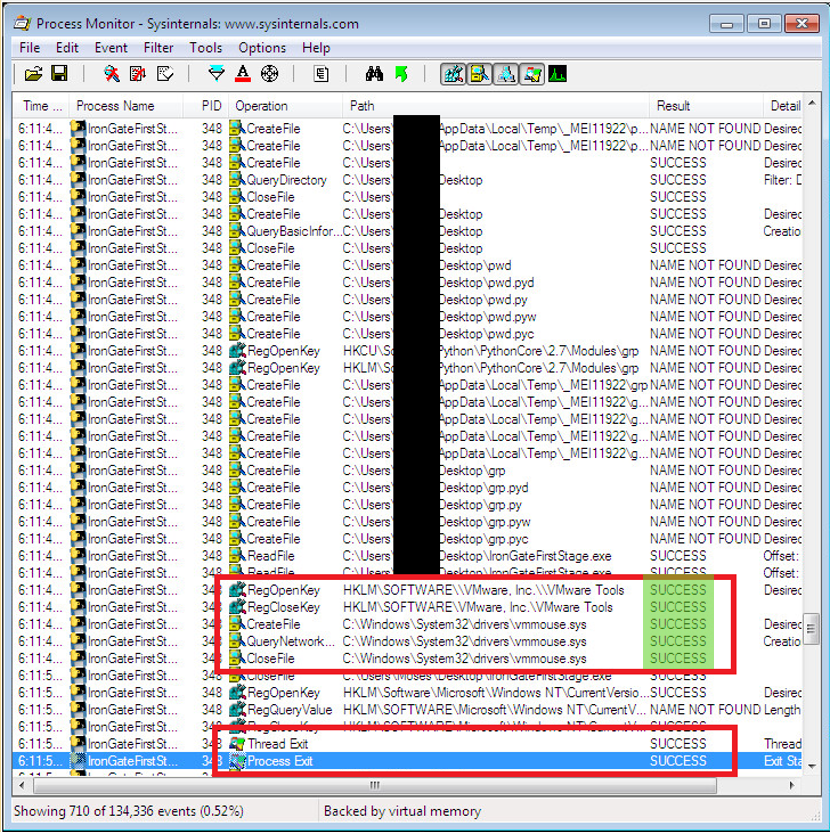This screenshot has width=831, height=832.
Task: Click the Find binoculars icon
Action: click(374, 74)
